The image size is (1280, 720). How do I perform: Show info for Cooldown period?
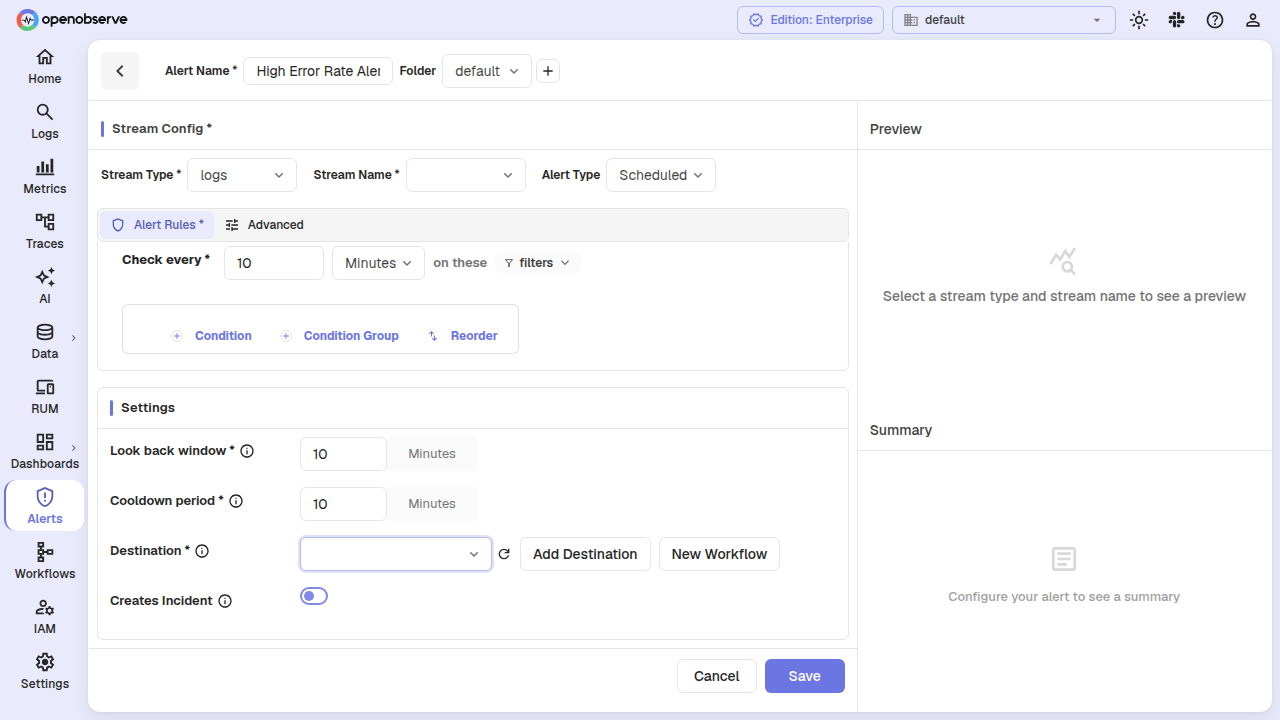(x=236, y=501)
